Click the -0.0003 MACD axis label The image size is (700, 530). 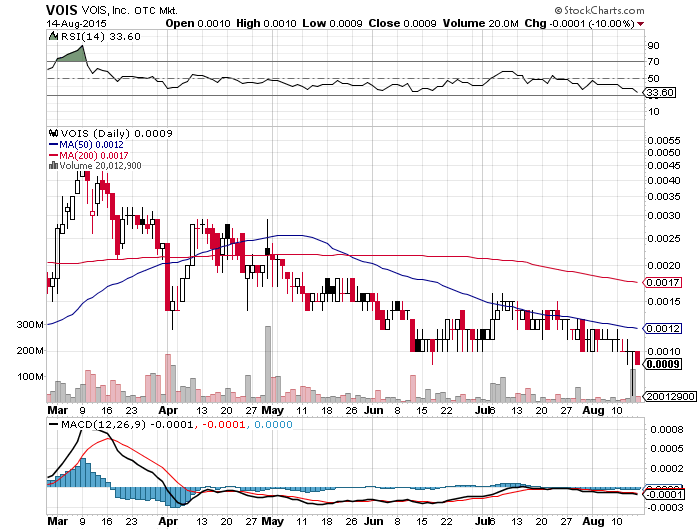click(x=665, y=508)
